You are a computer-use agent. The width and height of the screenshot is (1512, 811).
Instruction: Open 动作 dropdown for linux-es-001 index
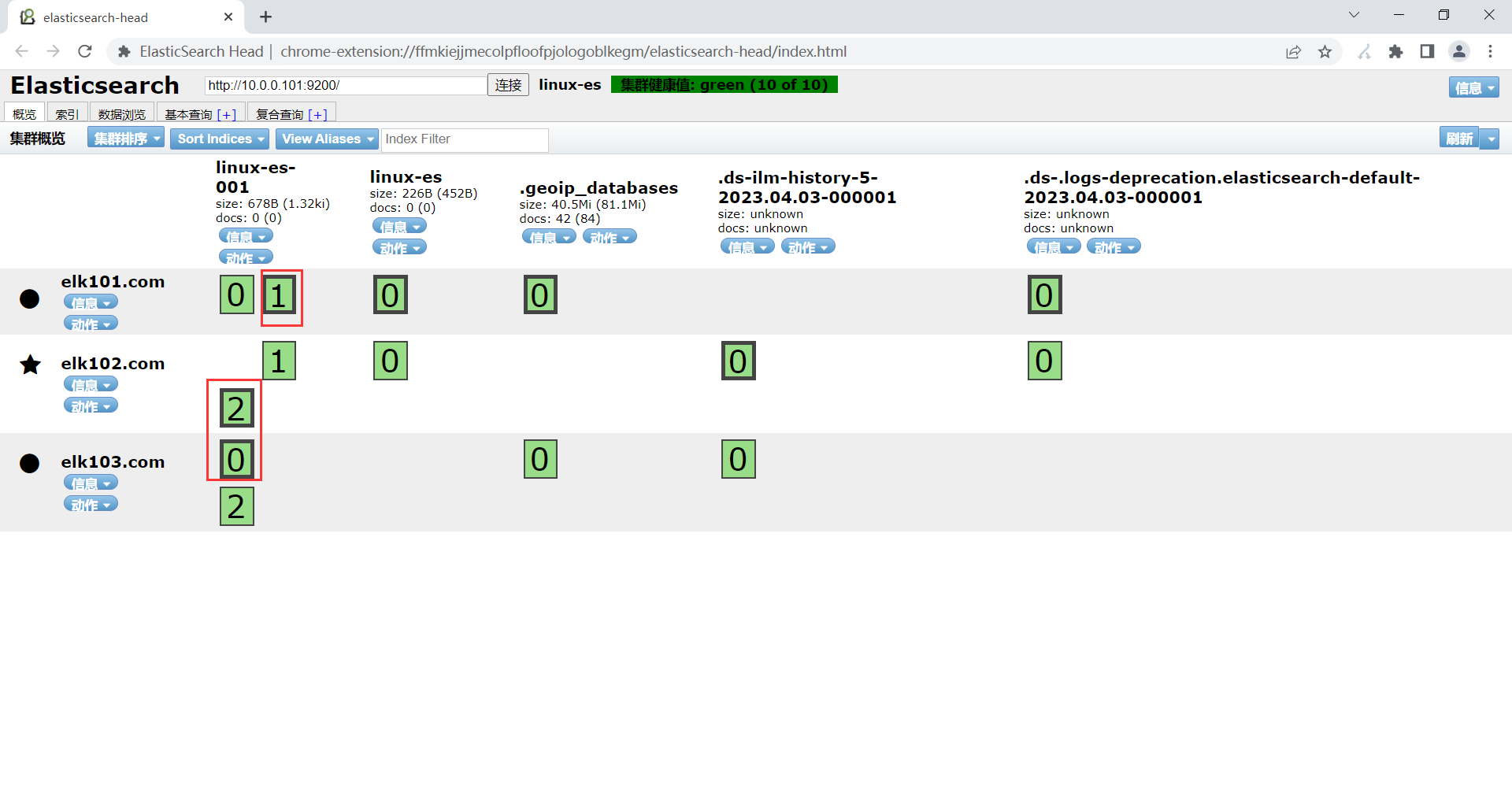(x=246, y=257)
